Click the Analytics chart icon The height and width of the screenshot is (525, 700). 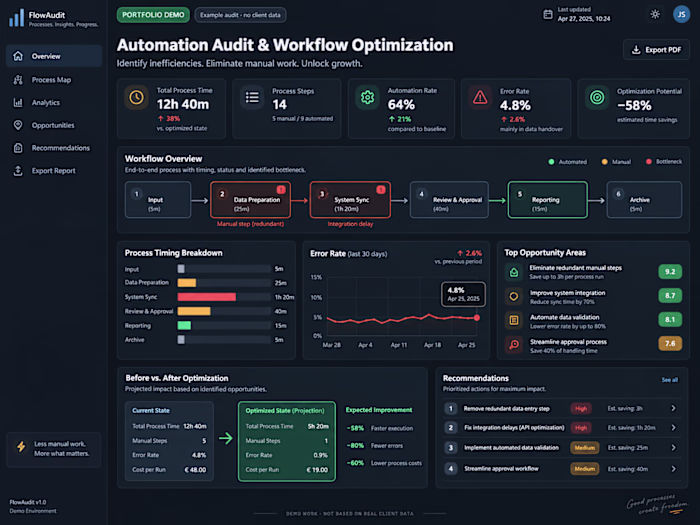point(18,102)
